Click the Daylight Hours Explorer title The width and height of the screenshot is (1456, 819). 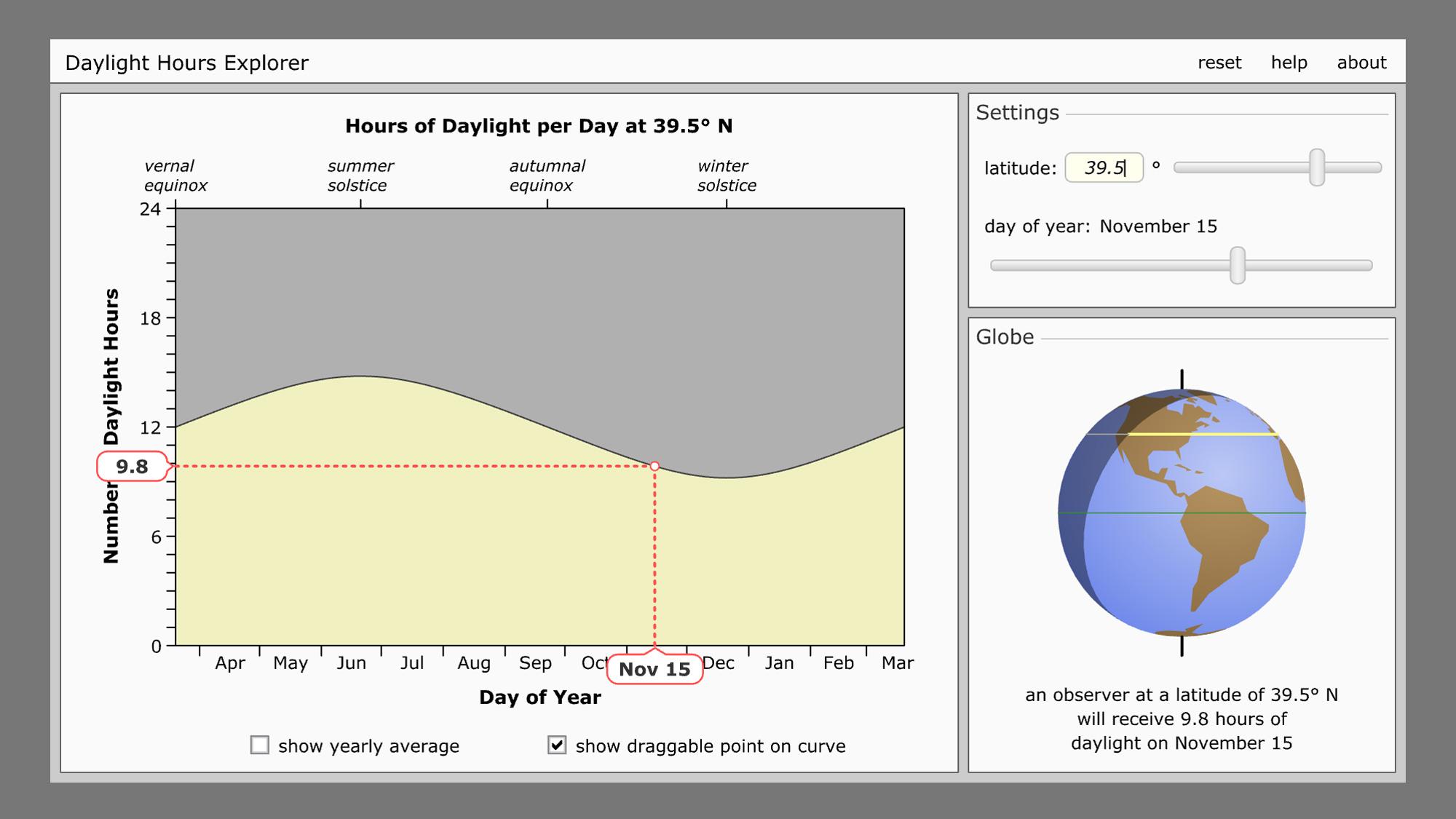click(188, 63)
